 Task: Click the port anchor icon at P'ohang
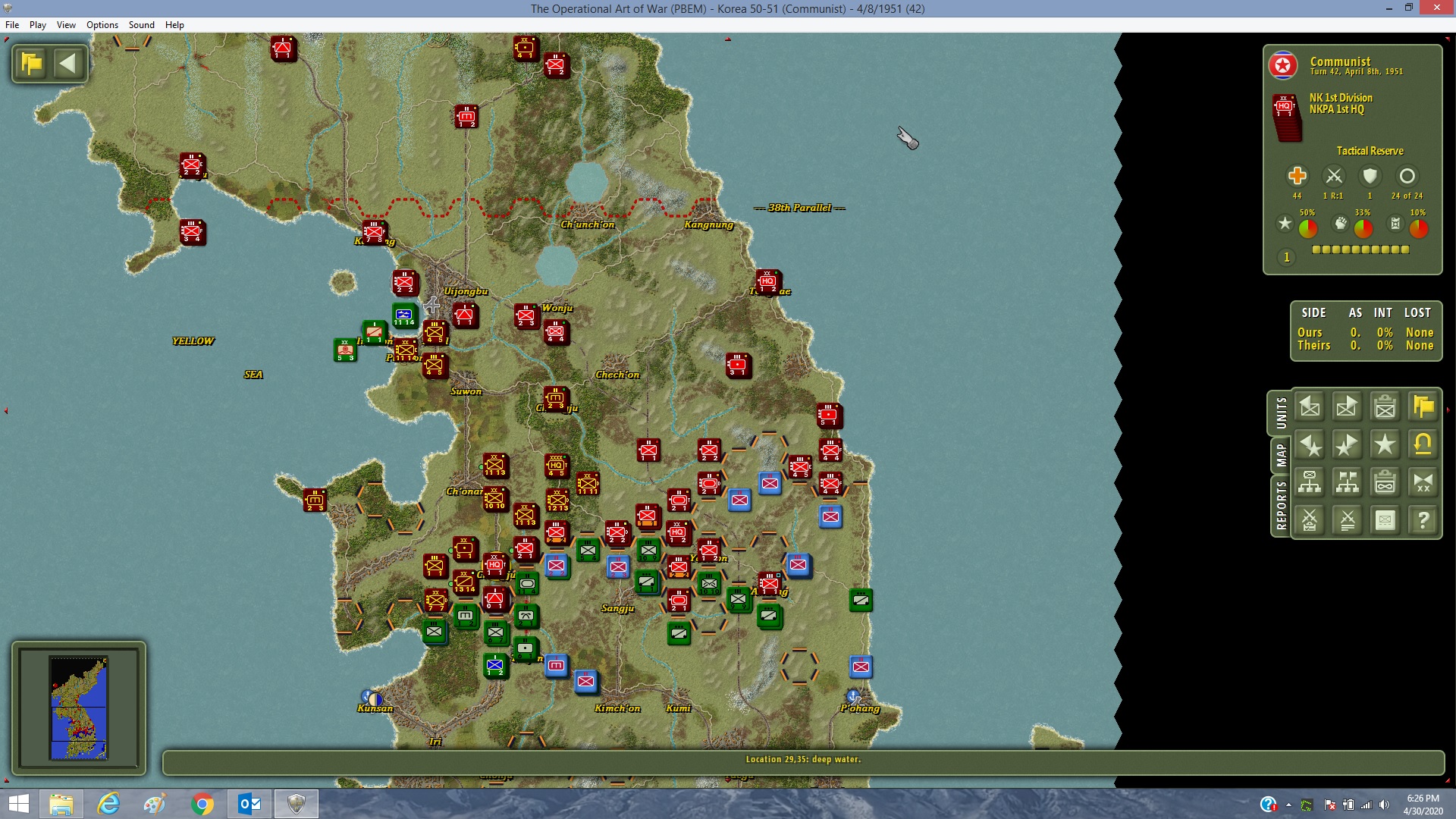(x=852, y=695)
